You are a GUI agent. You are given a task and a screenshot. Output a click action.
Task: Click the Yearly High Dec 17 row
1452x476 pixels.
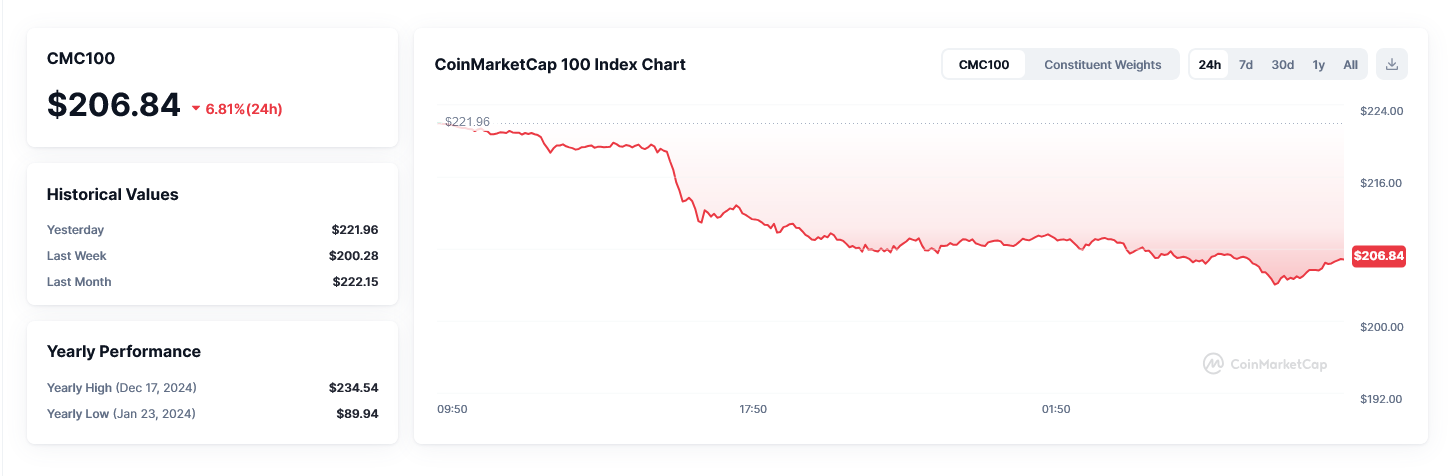[x=212, y=388]
